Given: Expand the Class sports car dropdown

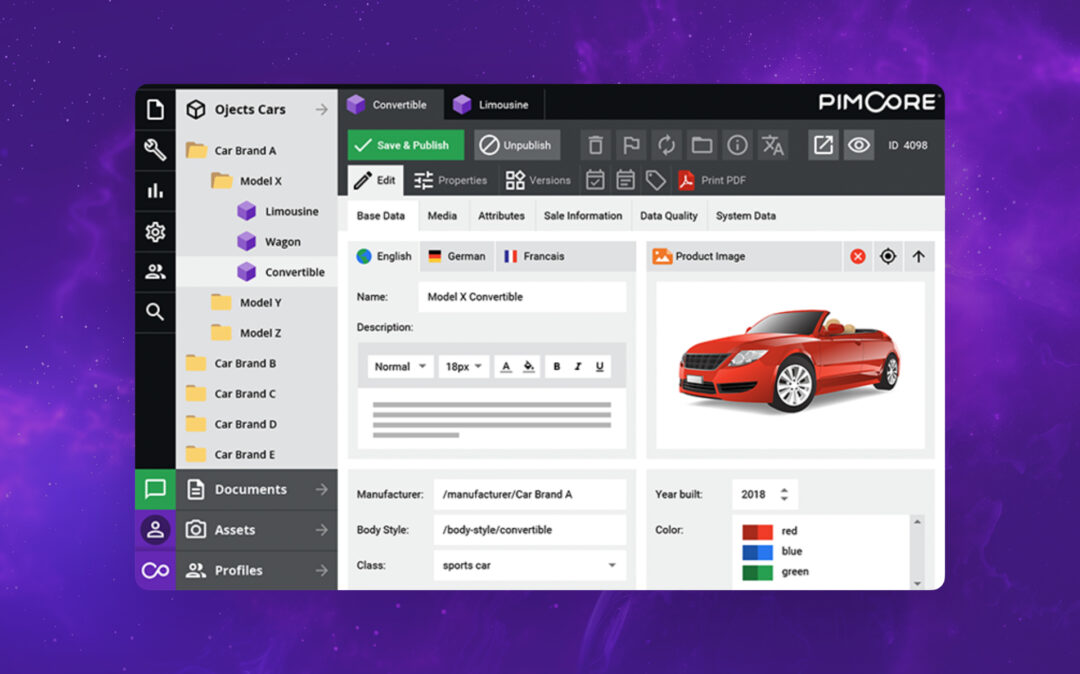Looking at the screenshot, I should pyautogui.click(x=612, y=565).
